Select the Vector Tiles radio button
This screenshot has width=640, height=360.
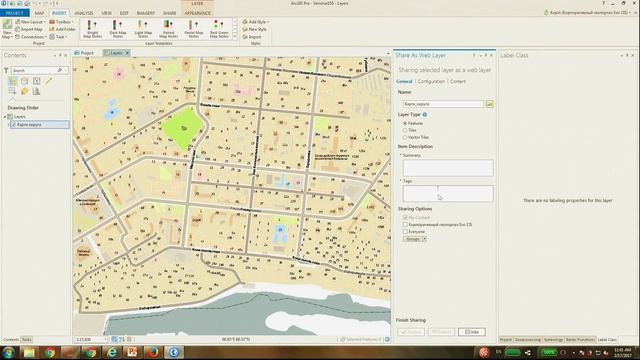tap(405, 137)
